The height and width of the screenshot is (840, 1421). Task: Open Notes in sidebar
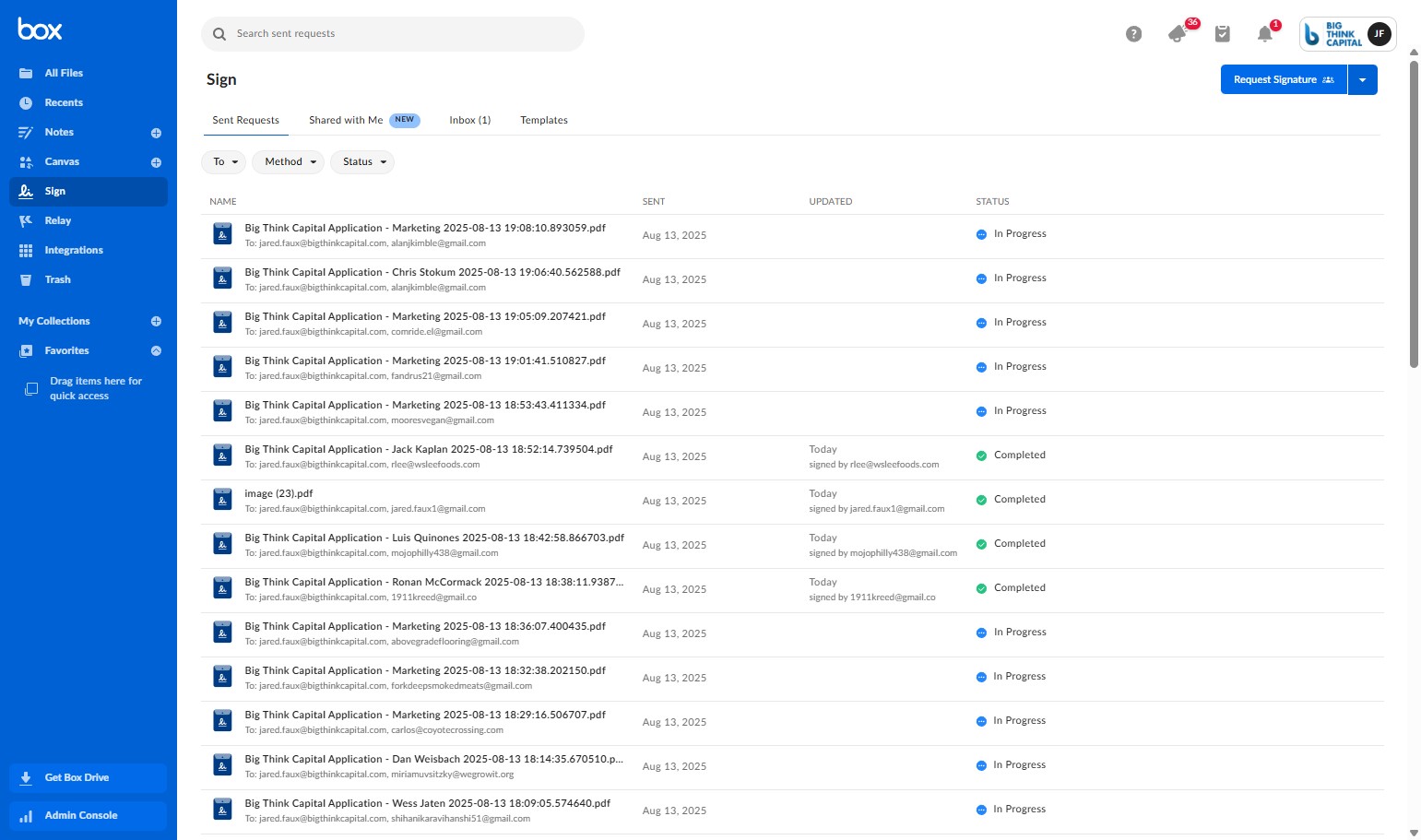59,132
